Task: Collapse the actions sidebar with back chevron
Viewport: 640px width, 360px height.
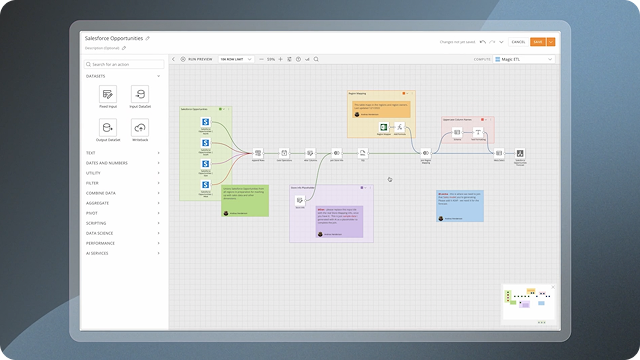Action: tap(173, 59)
